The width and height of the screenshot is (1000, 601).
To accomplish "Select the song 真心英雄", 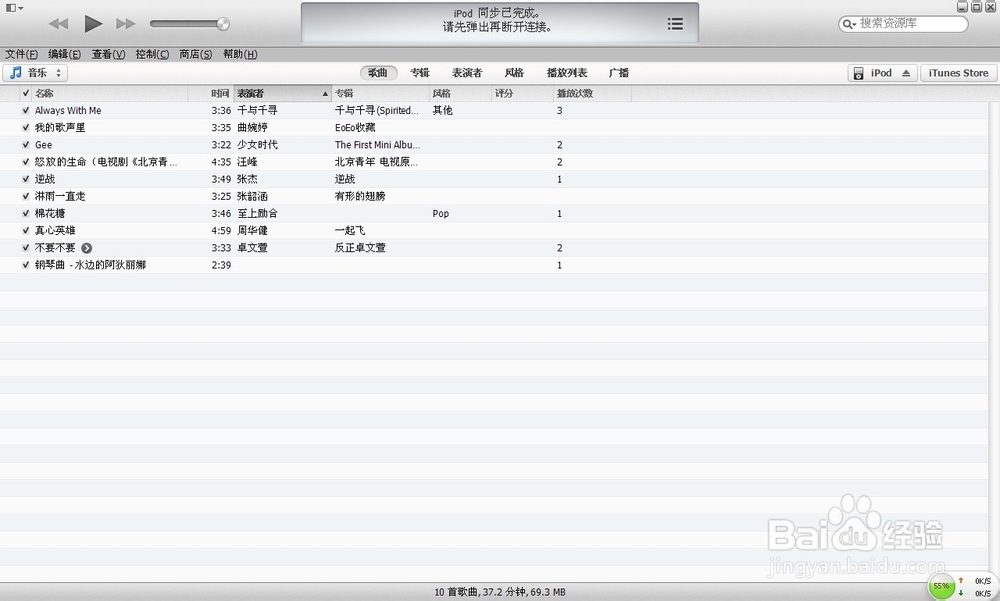I will pos(55,230).
